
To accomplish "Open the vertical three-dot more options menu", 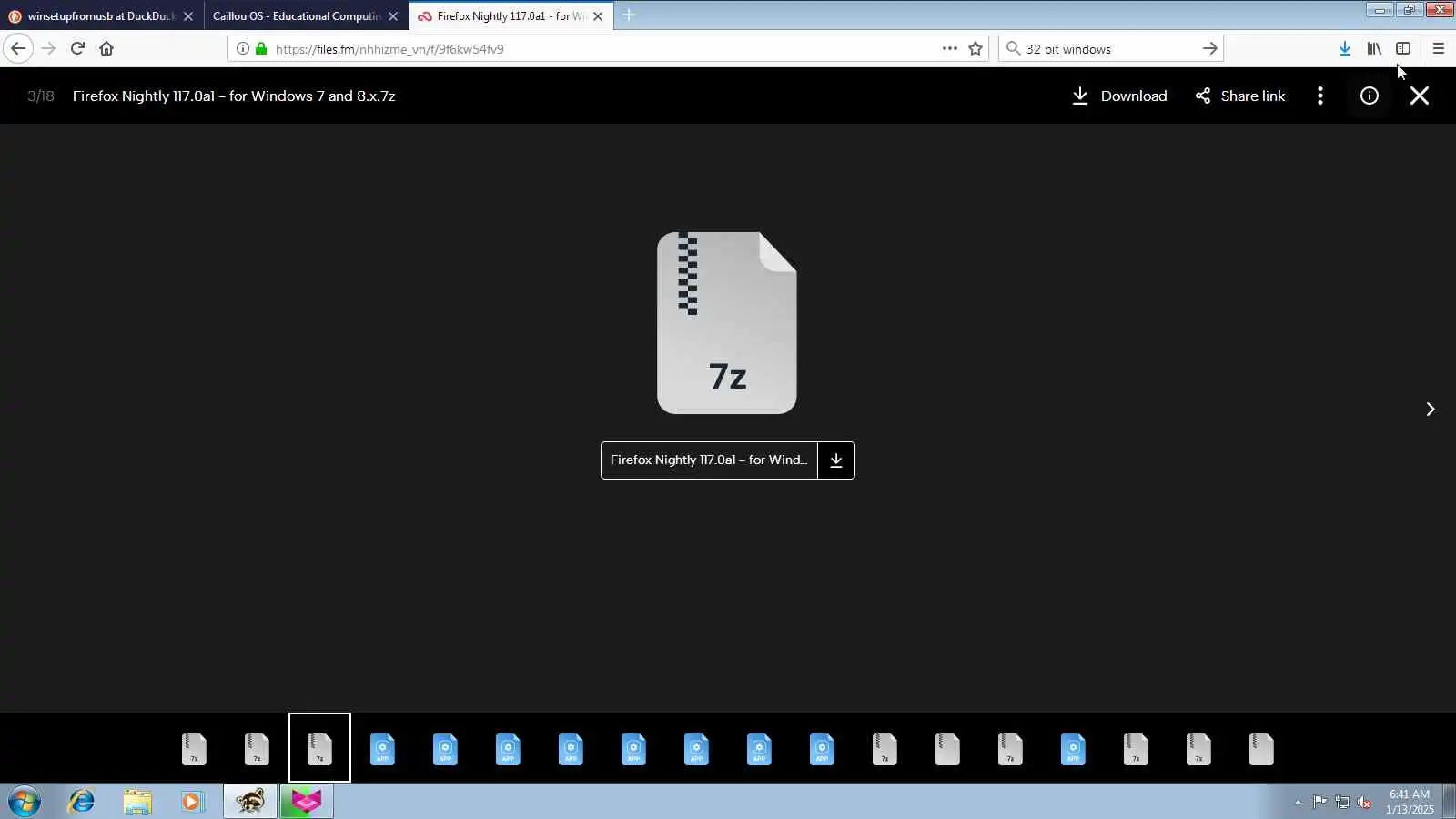I will 1319,96.
